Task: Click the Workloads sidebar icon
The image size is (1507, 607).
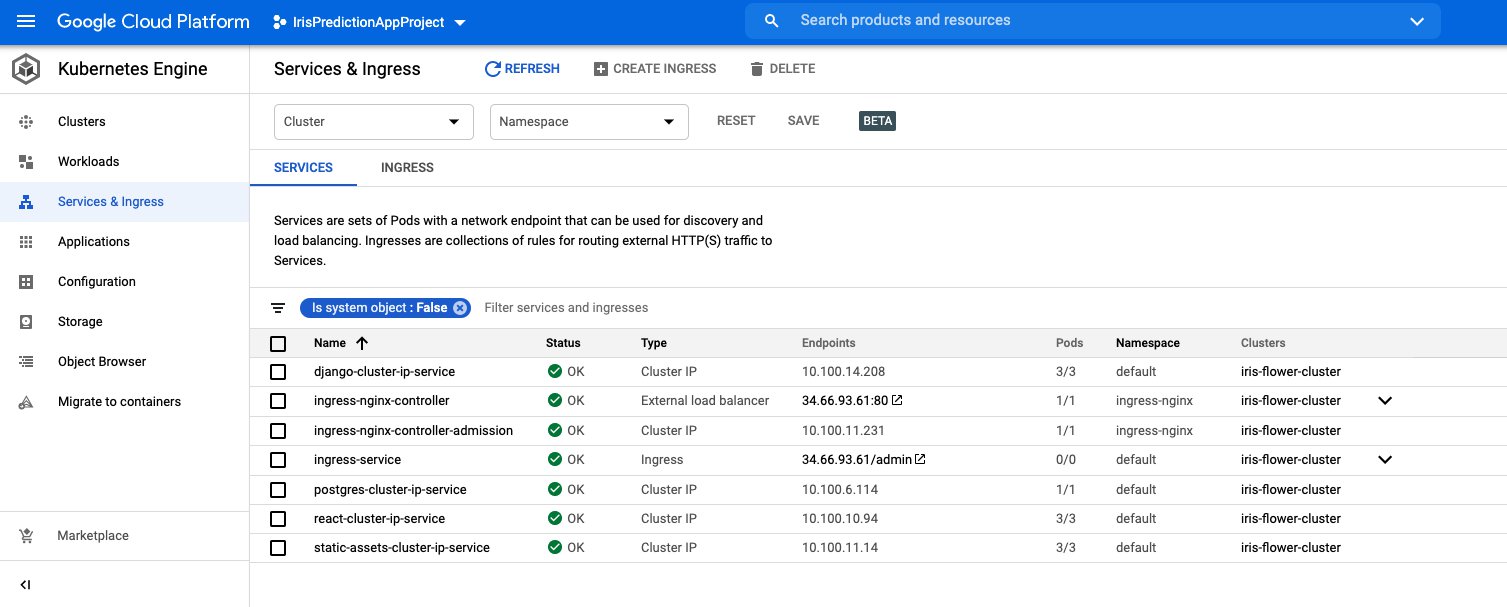Action: coord(26,162)
